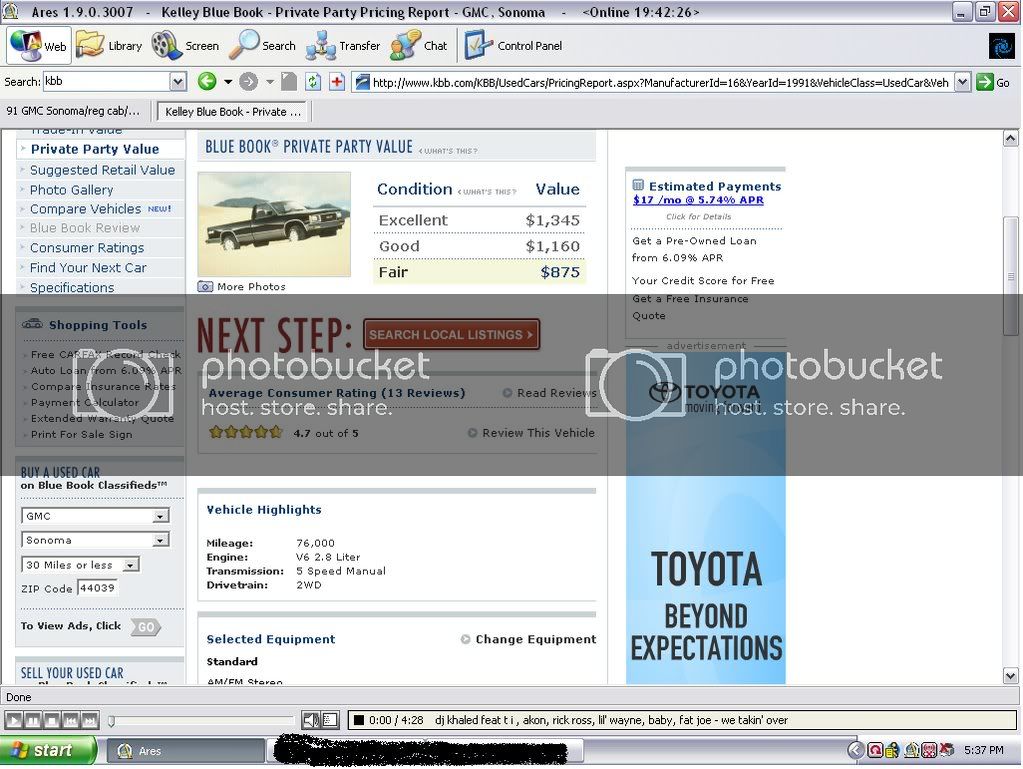The height and width of the screenshot is (769, 1023).
Task: Open Consumer Ratings link
Action: click(x=87, y=248)
